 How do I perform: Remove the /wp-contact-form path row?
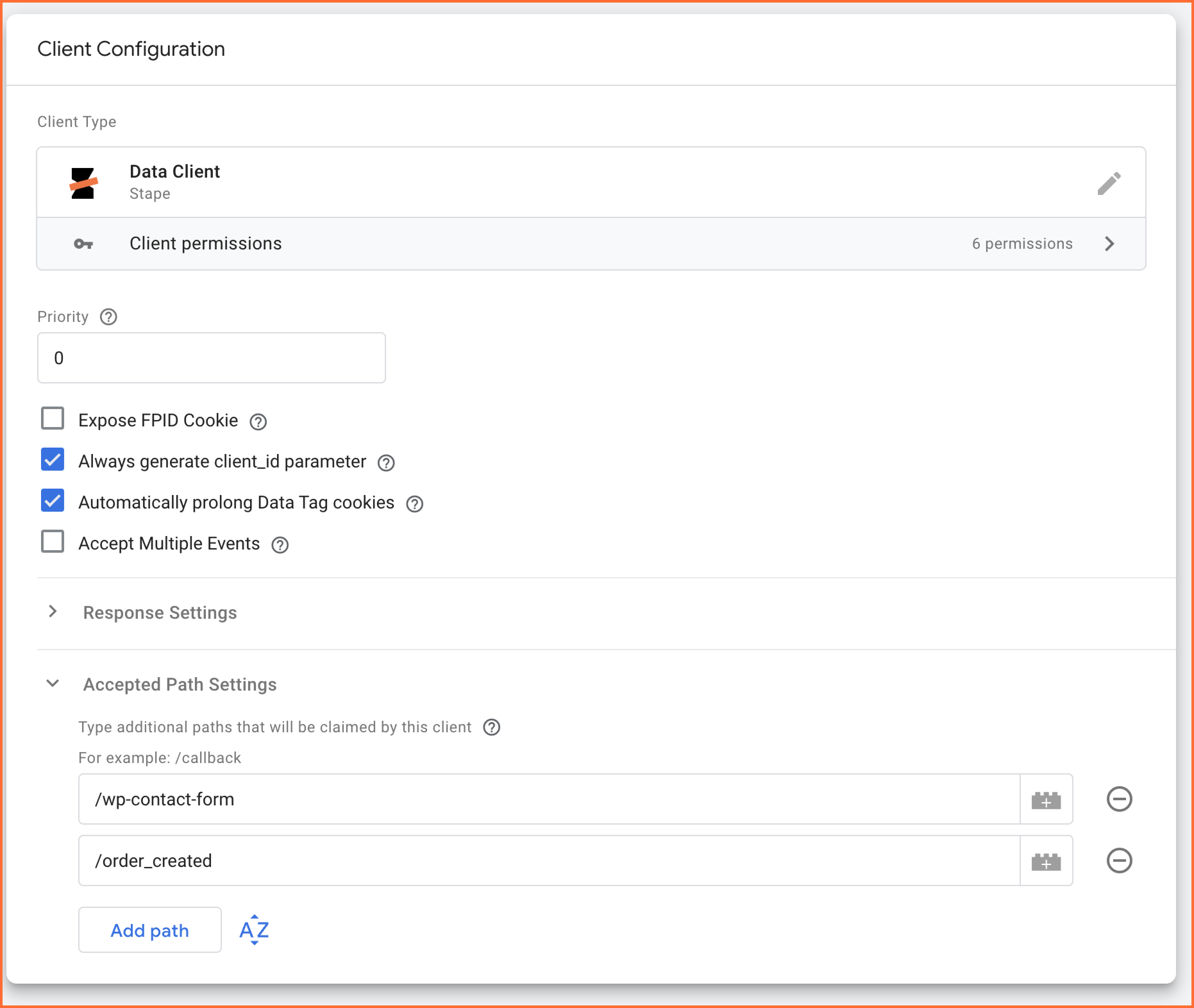coord(1119,799)
